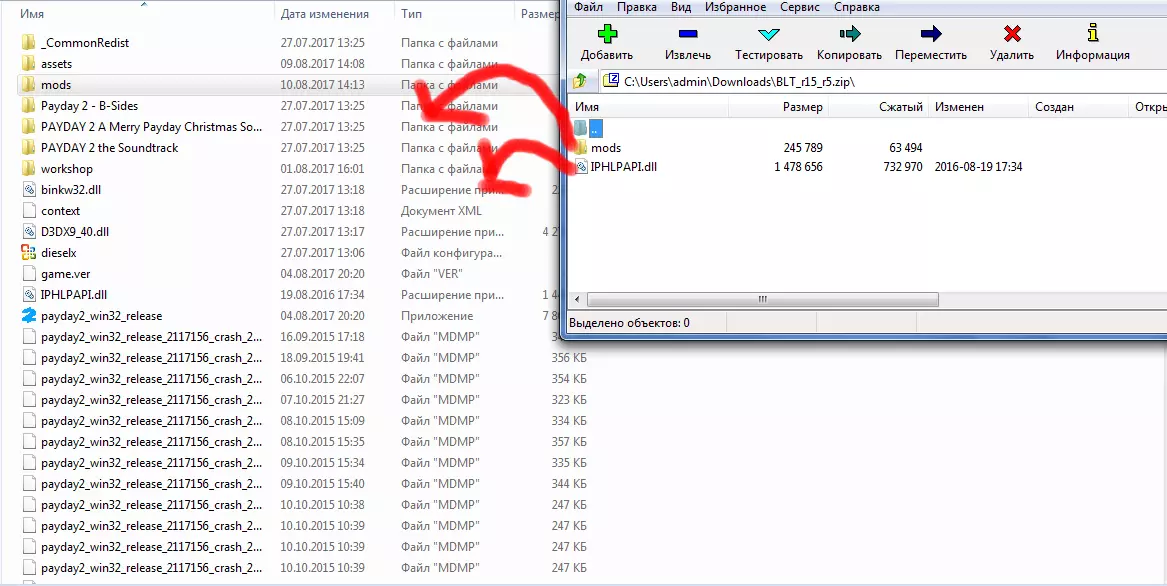Image resolution: width=1167 pixels, height=586 pixels.
Task: Open the Вид menu in 7-Zip
Action: 681,7
